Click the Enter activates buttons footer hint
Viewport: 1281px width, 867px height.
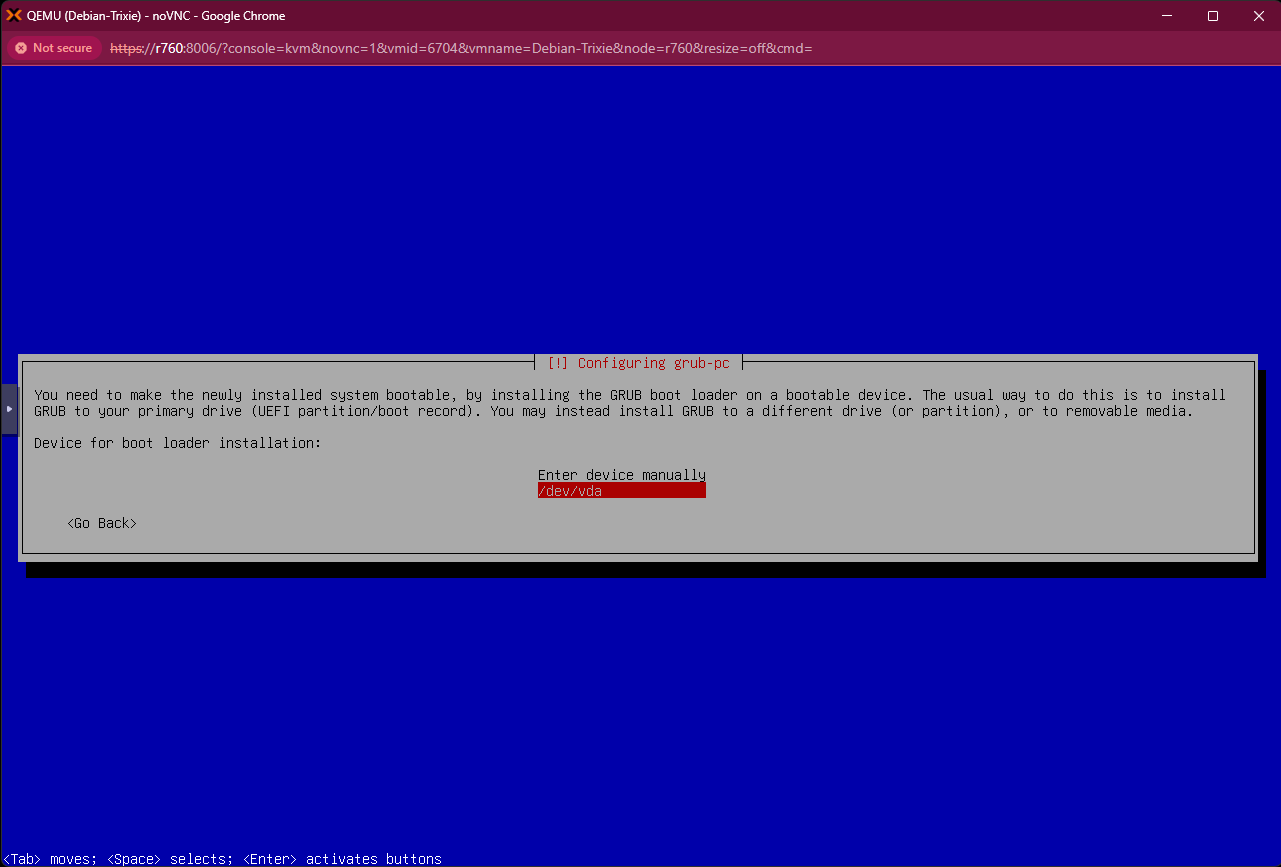click(x=342, y=859)
